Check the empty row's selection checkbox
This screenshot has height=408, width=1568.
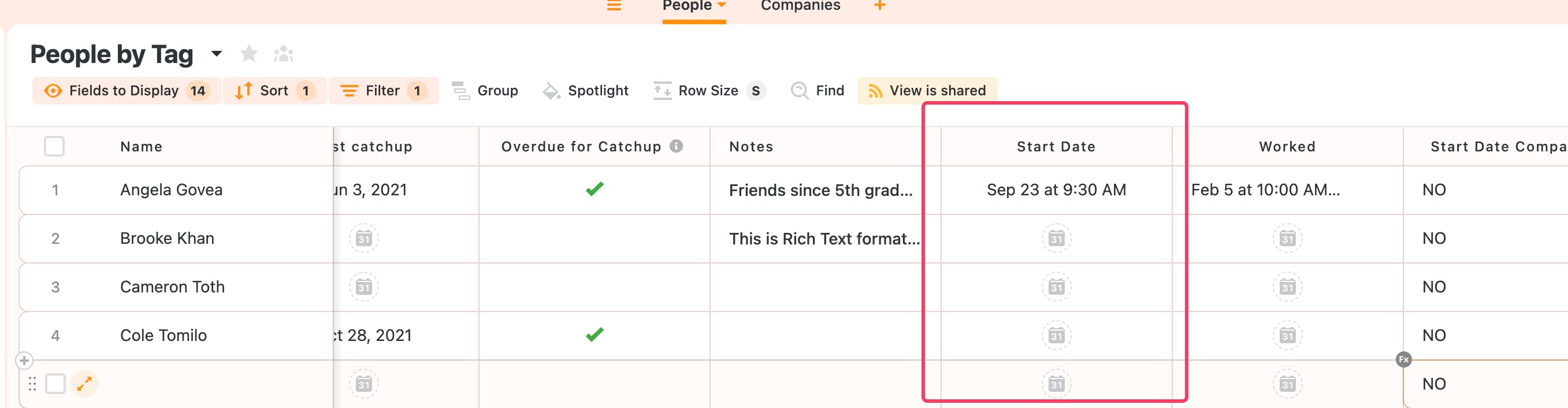point(55,384)
